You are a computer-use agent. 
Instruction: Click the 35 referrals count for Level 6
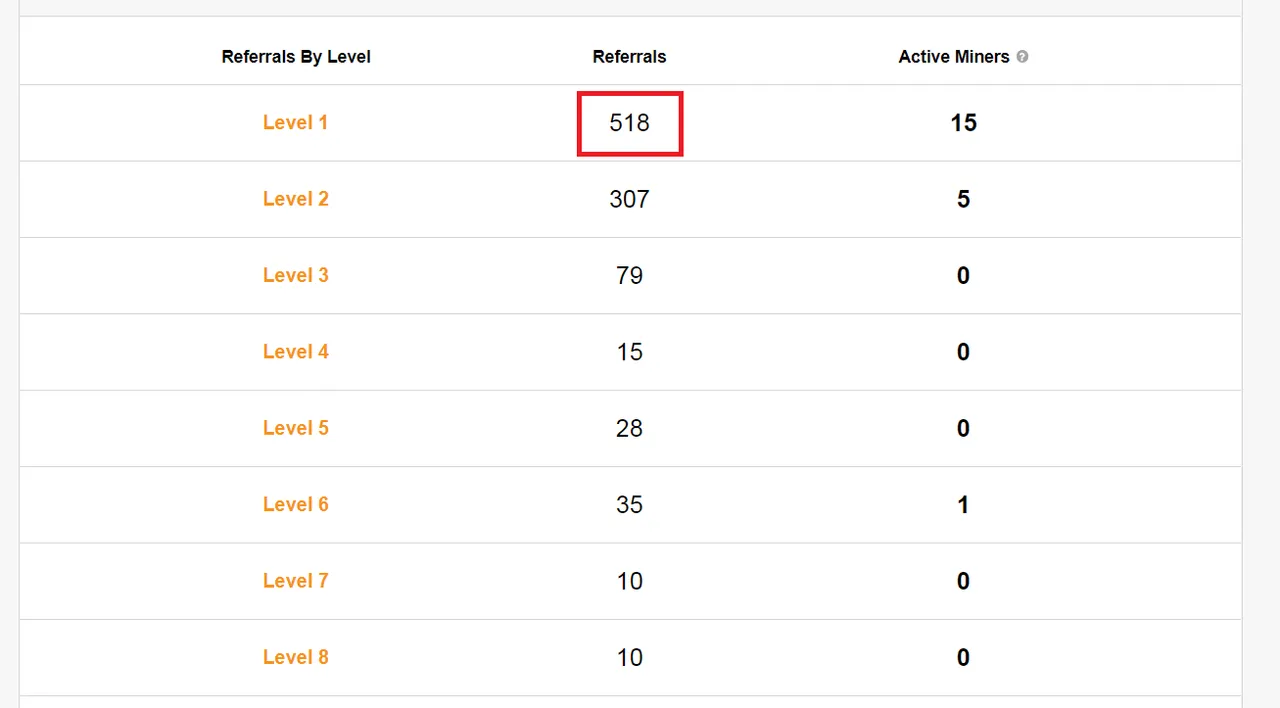(629, 504)
